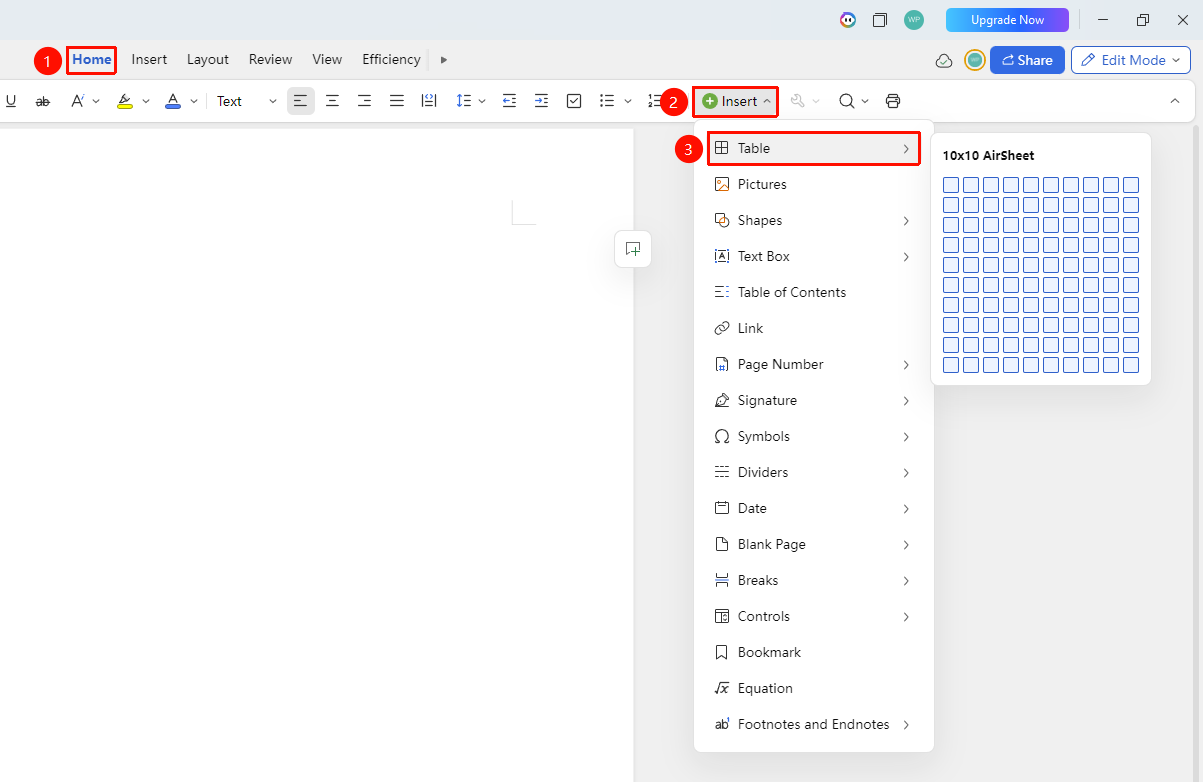The height and width of the screenshot is (782, 1203).
Task: Collapse the toolbar with the up chevron
Action: [x=1174, y=101]
